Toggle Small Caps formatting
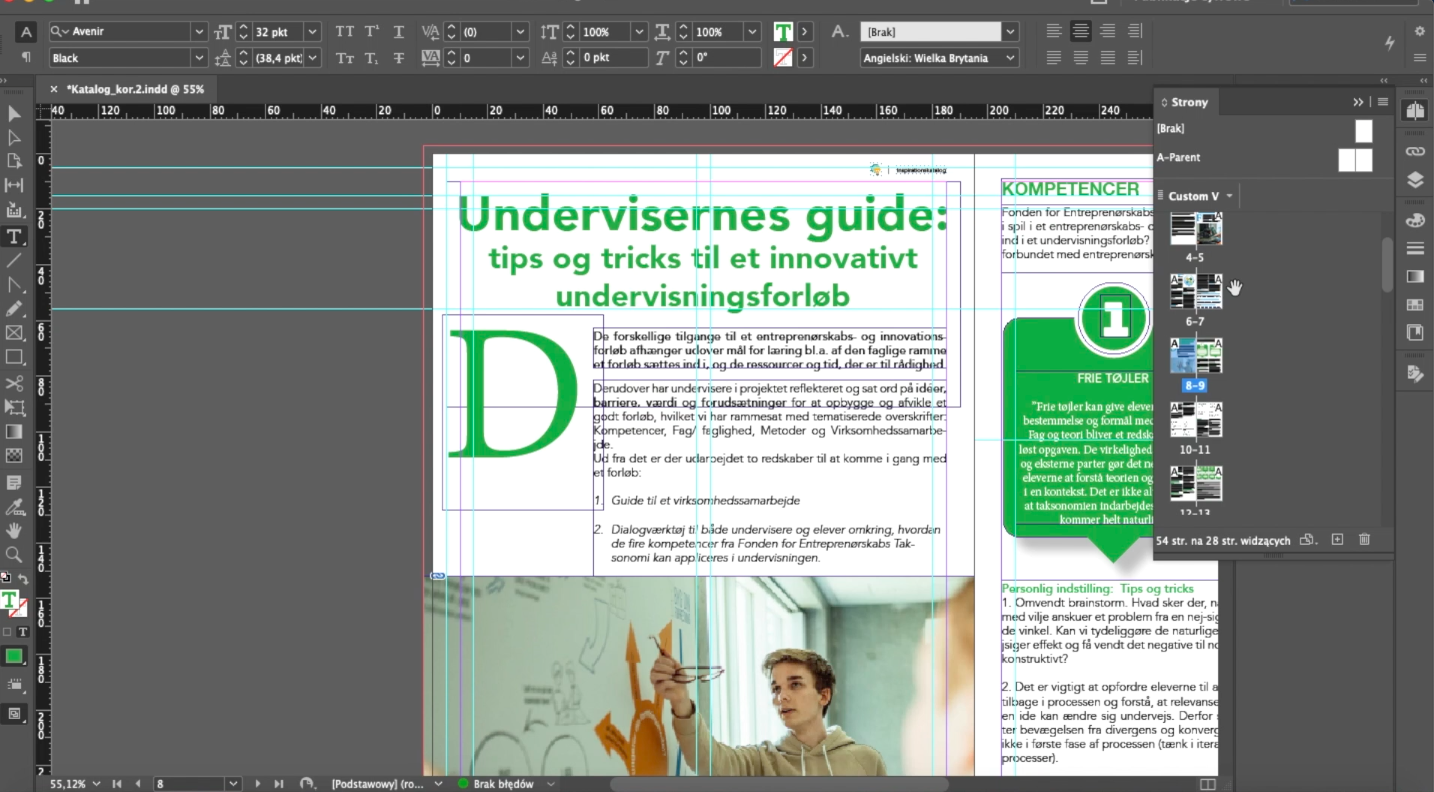The image size is (1434, 792). click(x=345, y=58)
